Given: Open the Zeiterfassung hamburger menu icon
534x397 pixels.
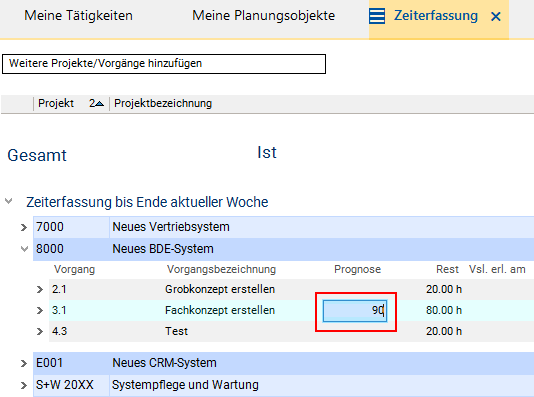Looking at the screenshot, I should click(377, 16).
